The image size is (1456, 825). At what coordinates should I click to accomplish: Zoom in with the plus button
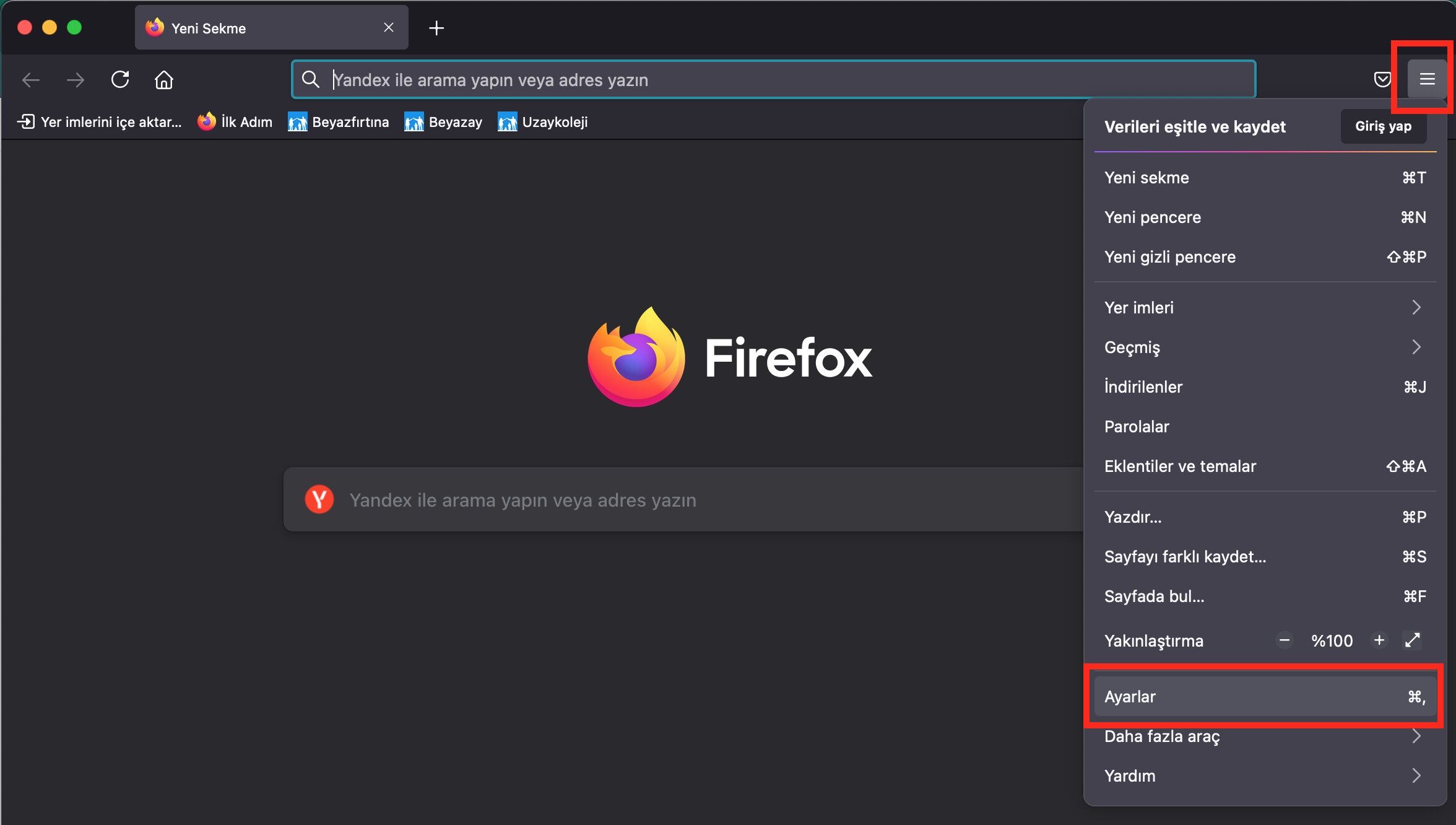[x=1379, y=640]
